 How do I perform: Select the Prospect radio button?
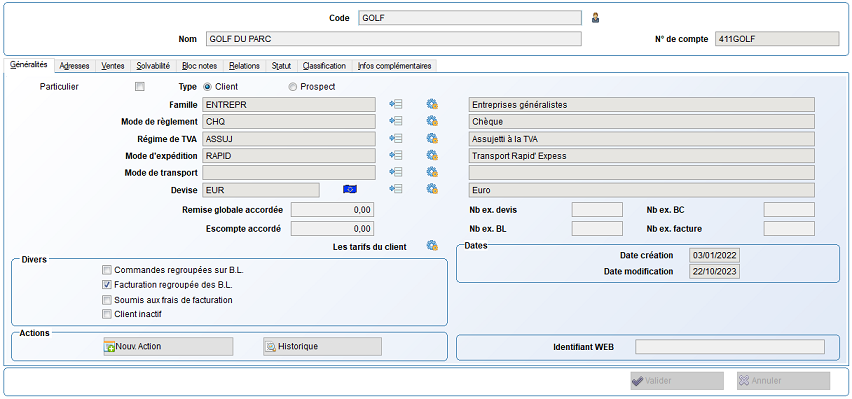(x=292, y=86)
